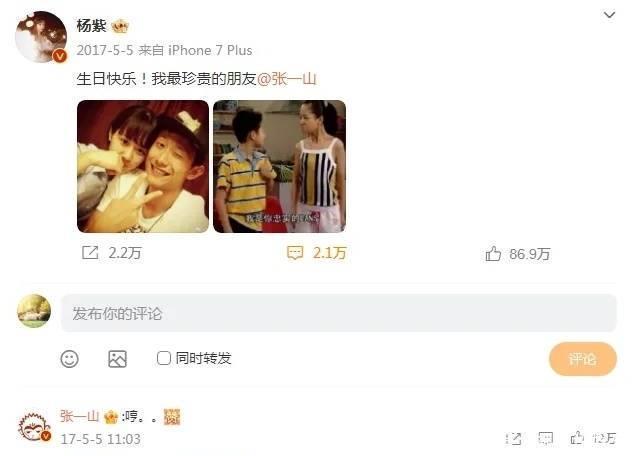Like 张一山's comment with thumbs-up icon
Viewport: 635px width, 456px height.
[577, 438]
